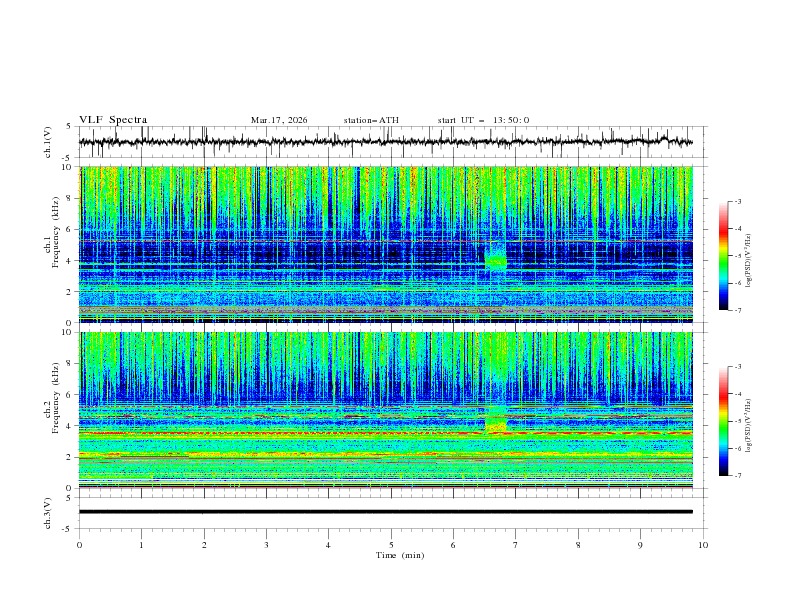Click the ch.2 colorbar "log(PSD)(V²/Hz)" label
The width and height of the screenshot is (792, 612).
click(x=748, y=426)
